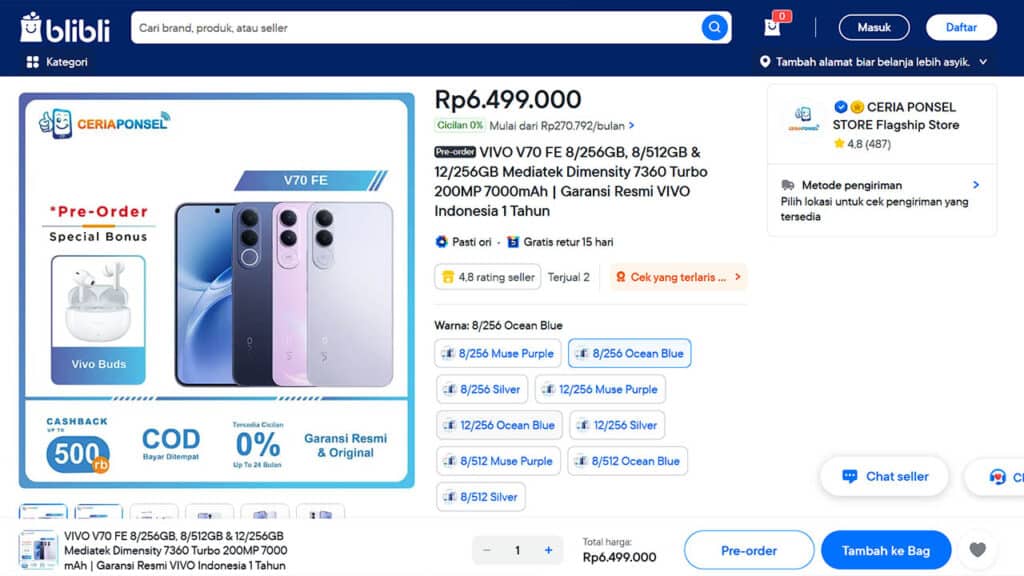This screenshot has height=576, width=1024.
Task: Click the magnifier icon to search
Action: tap(714, 27)
